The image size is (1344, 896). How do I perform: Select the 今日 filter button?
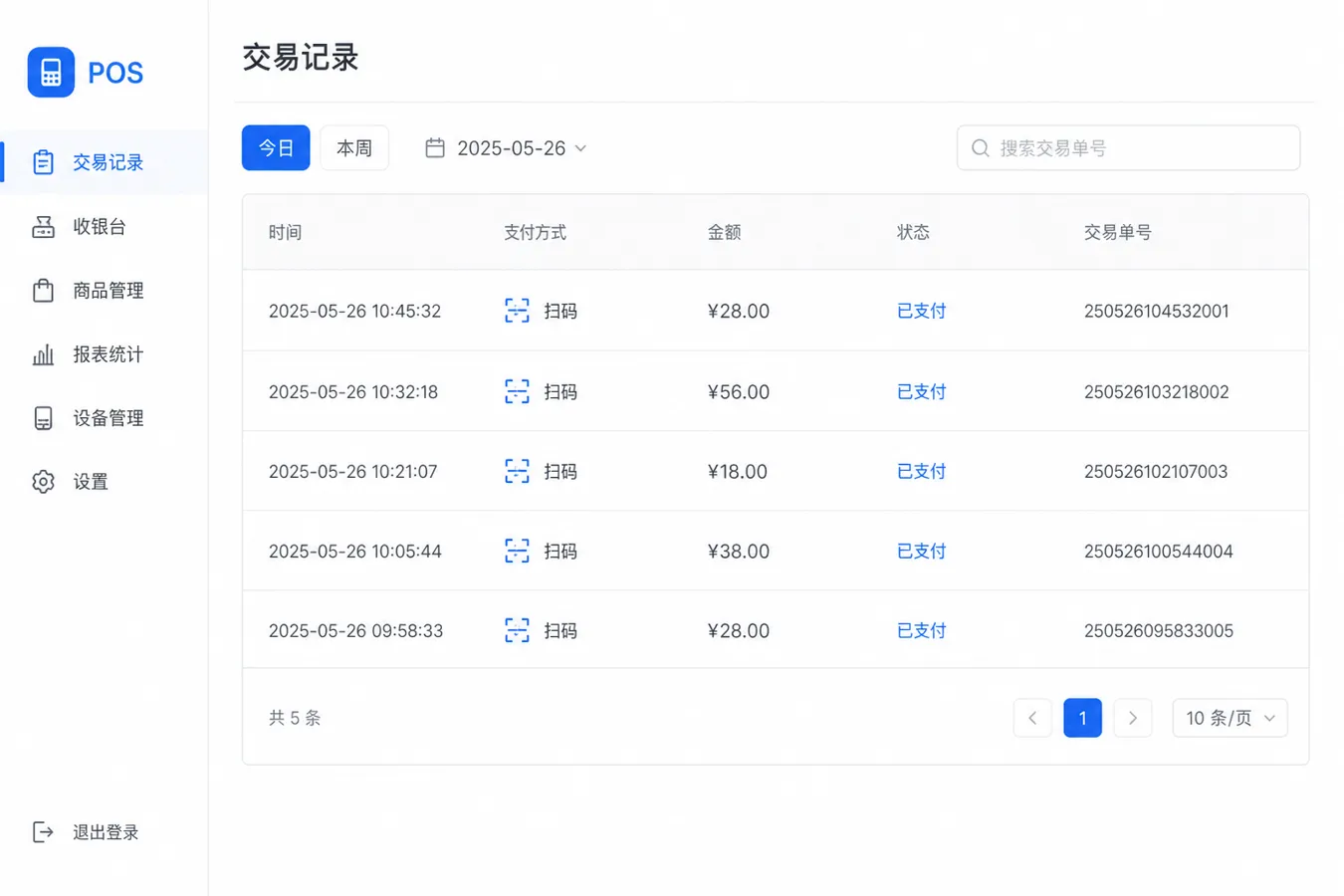click(x=276, y=148)
